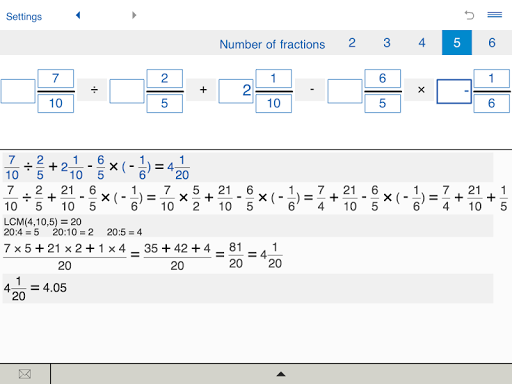Open the hamburger menu icon

pos(495,15)
